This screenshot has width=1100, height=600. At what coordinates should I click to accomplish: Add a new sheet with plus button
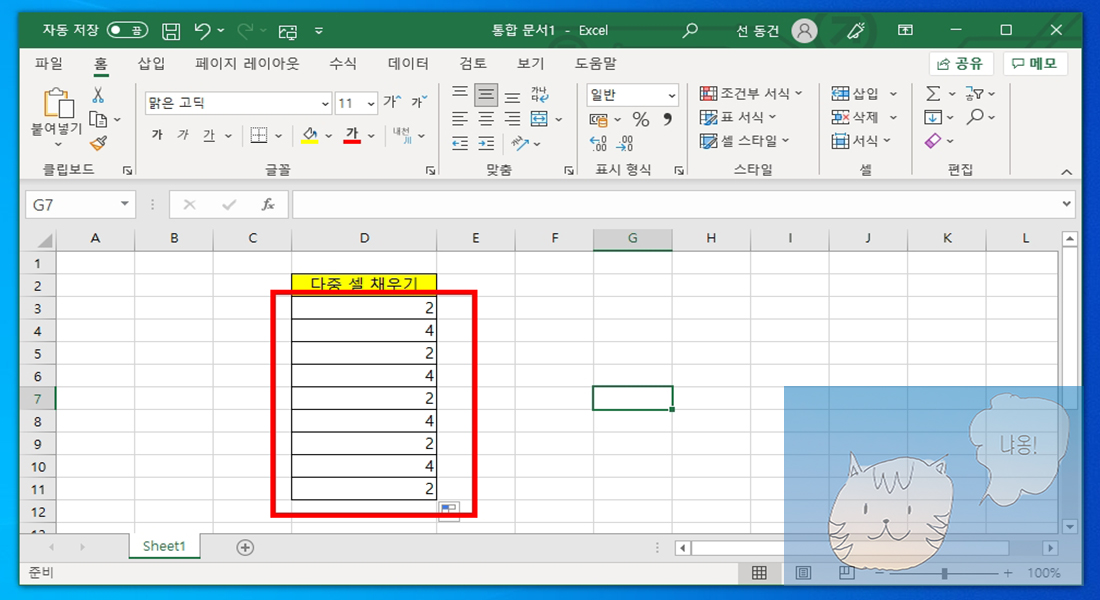pos(245,547)
